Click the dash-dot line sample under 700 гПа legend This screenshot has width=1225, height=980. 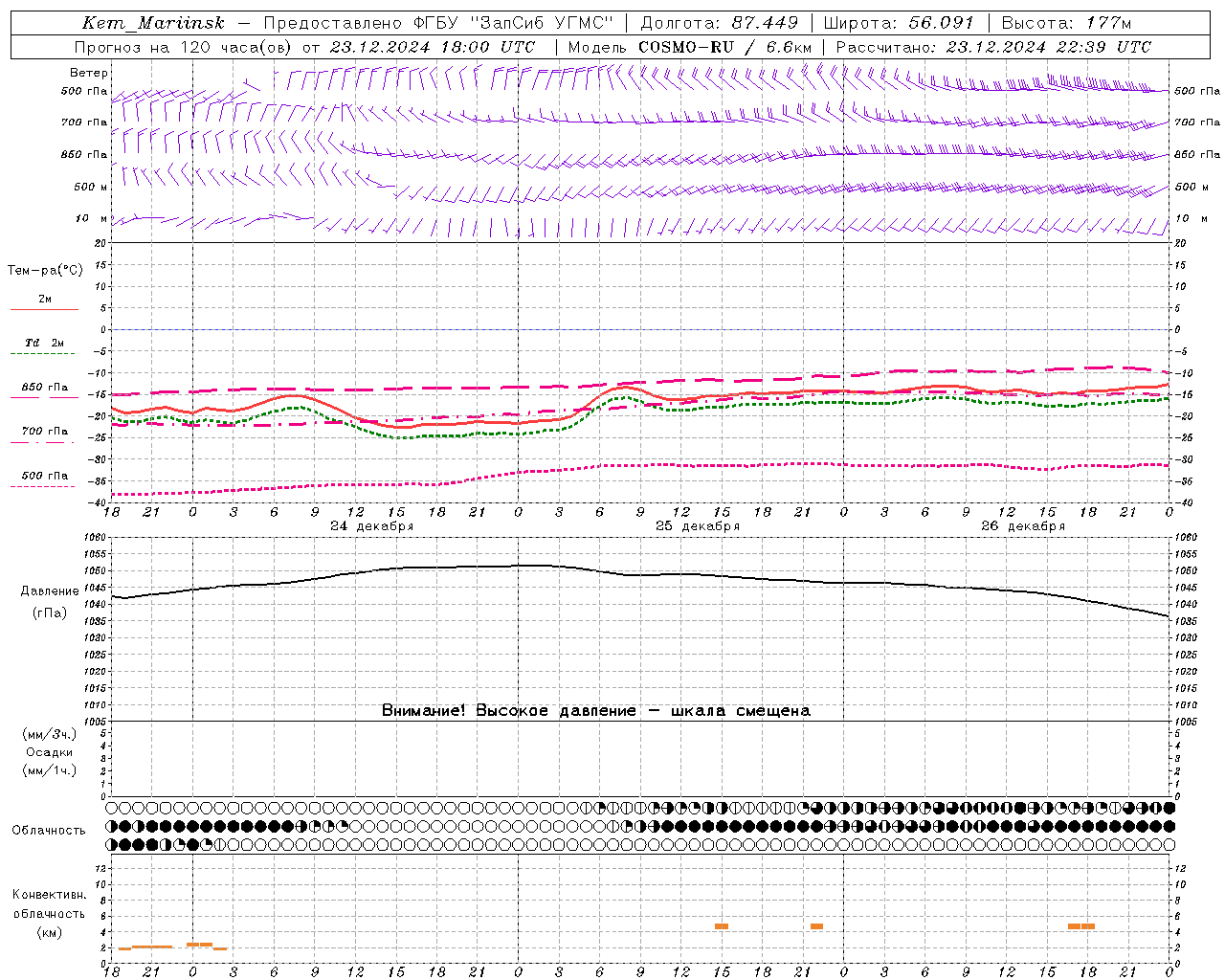[44, 442]
